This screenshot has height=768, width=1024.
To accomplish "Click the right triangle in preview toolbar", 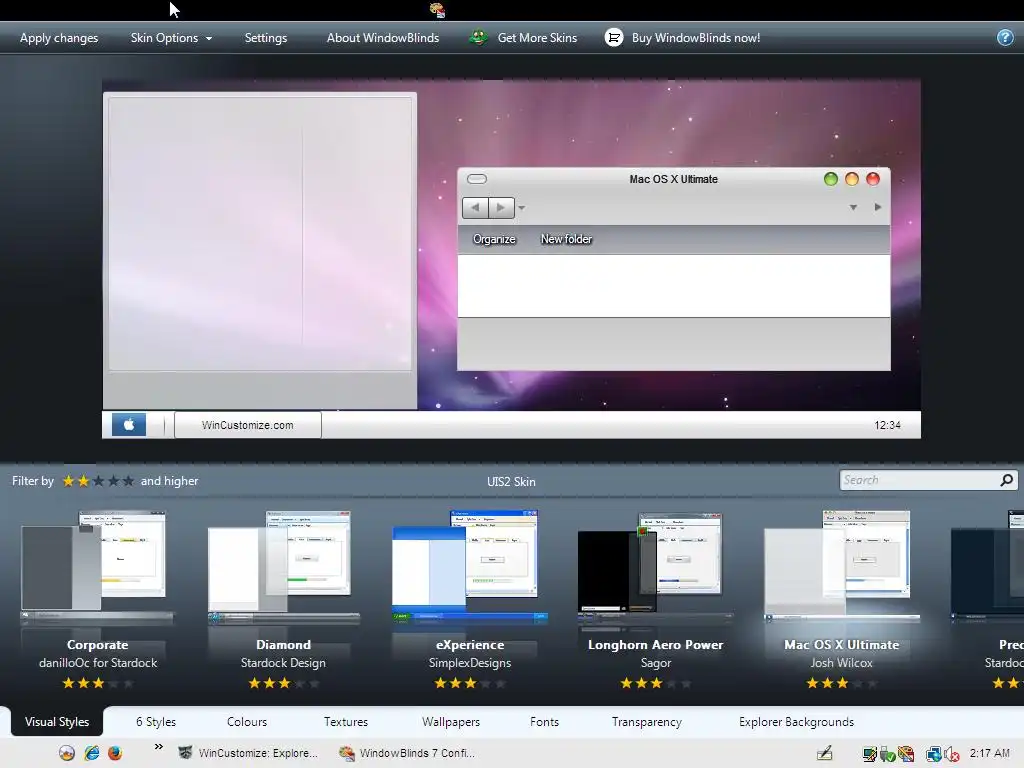I will point(878,207).
